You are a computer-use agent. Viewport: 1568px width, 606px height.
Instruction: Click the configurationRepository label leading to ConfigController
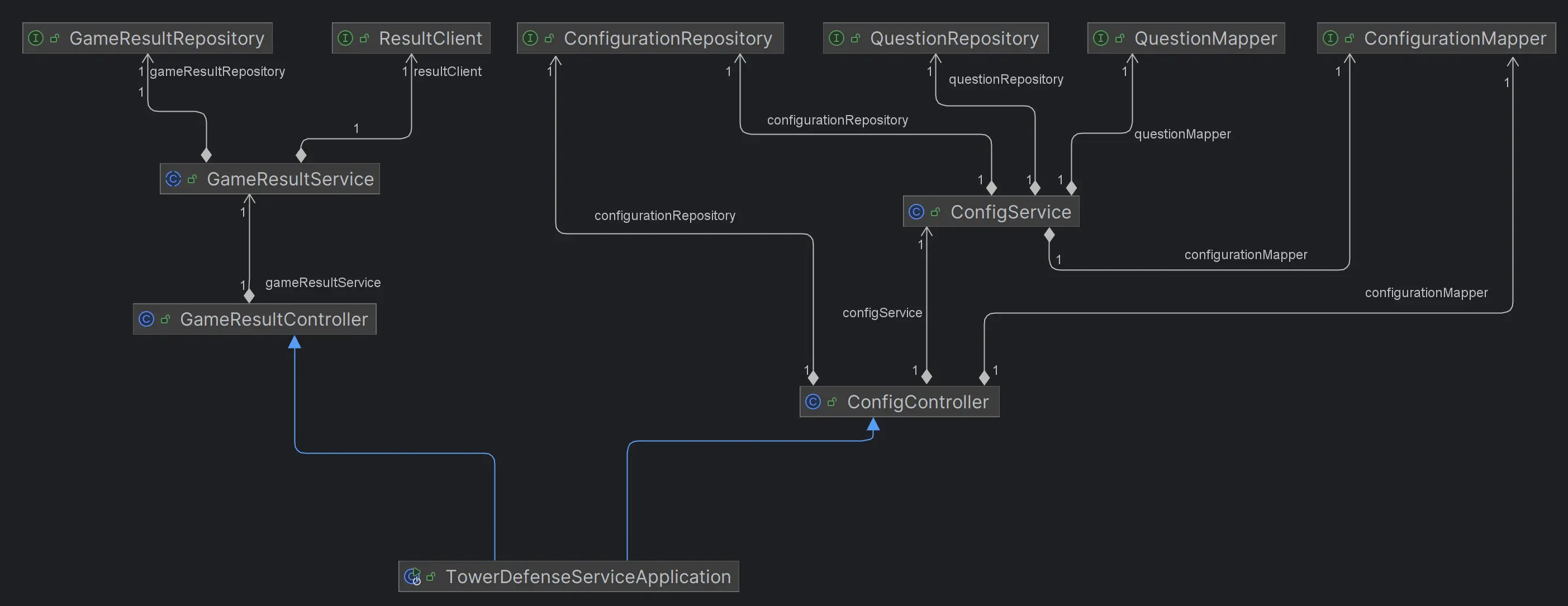[x=665, y=216]
